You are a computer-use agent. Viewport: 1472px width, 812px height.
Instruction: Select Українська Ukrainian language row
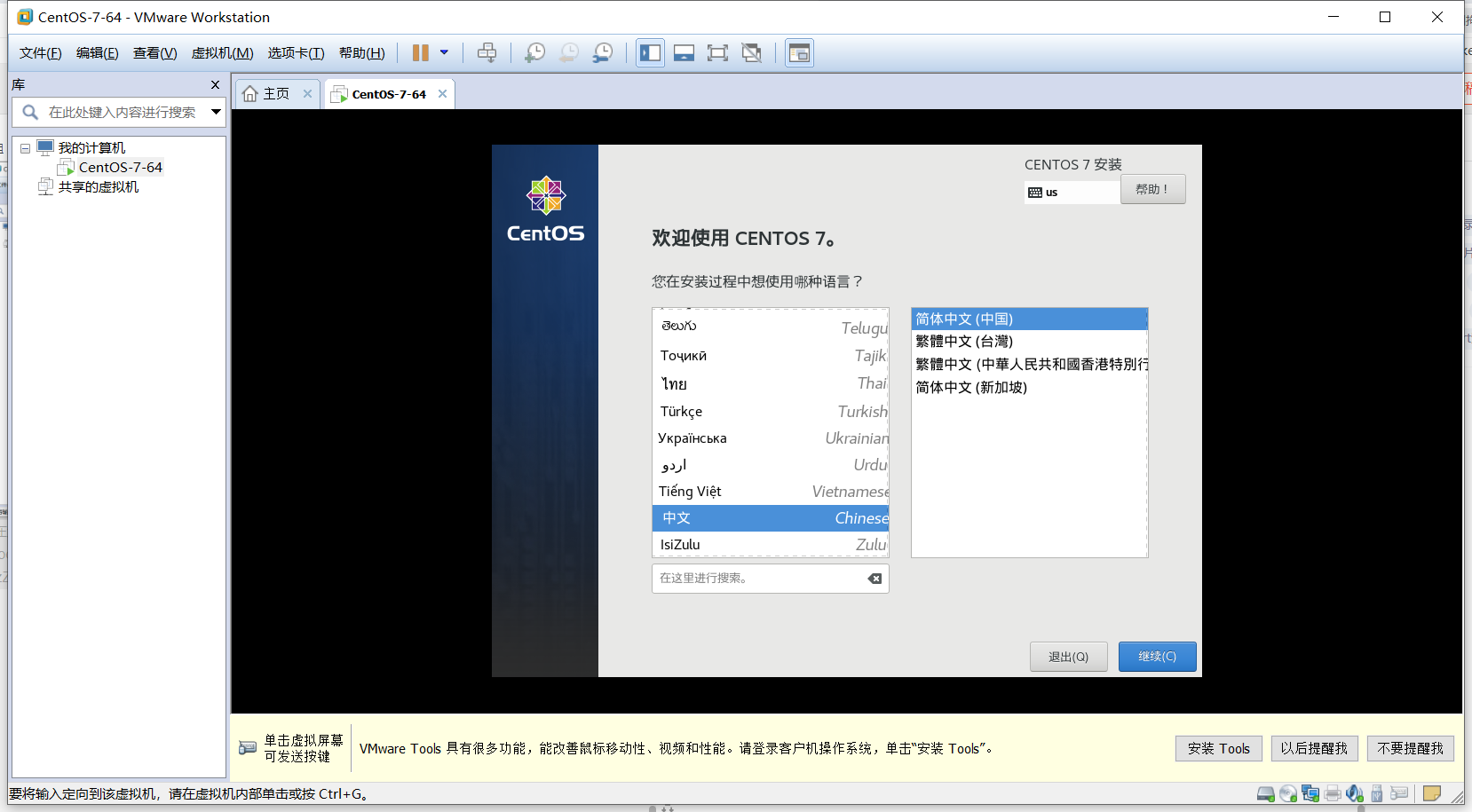(771, 438)
